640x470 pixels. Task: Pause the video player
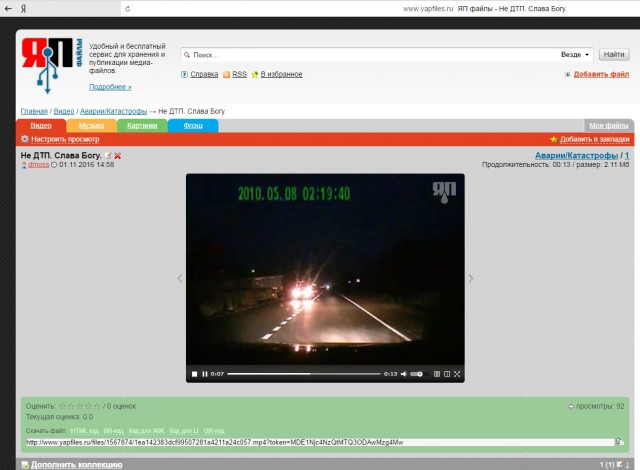tap(205, 374)
